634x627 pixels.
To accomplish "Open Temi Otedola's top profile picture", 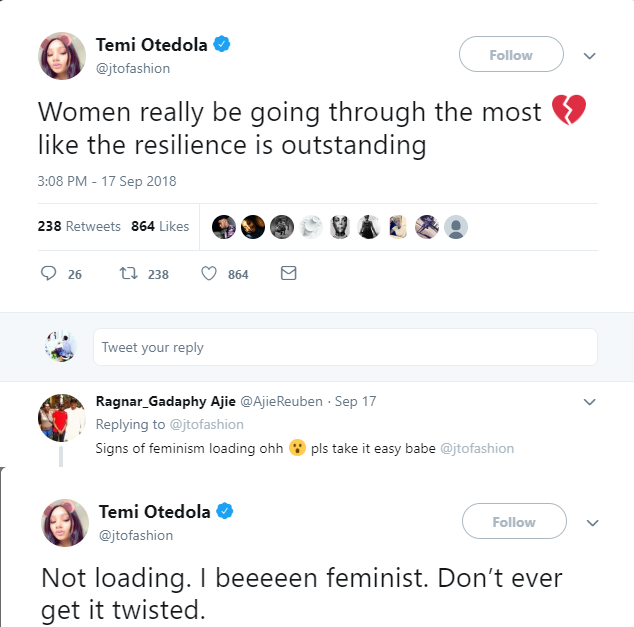I will [62, 56].
